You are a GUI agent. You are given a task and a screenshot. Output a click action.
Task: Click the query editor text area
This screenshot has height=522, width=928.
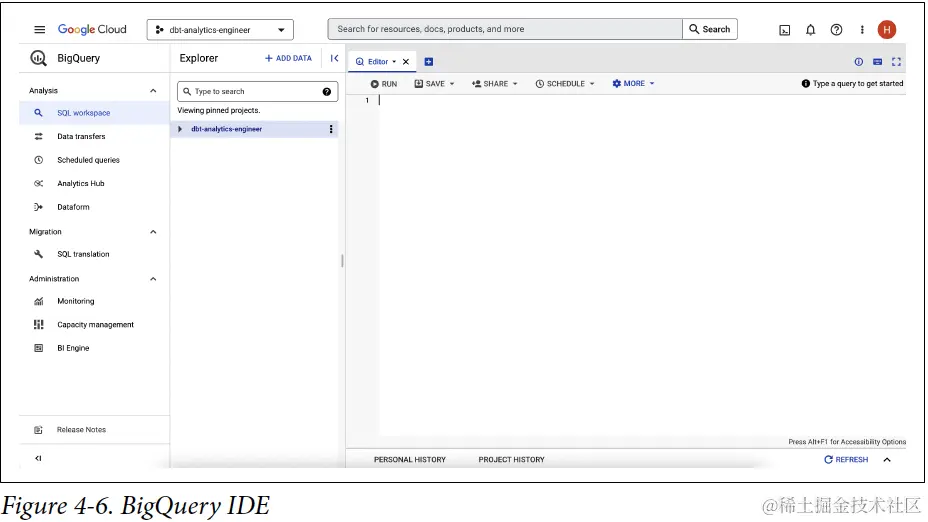642,266
